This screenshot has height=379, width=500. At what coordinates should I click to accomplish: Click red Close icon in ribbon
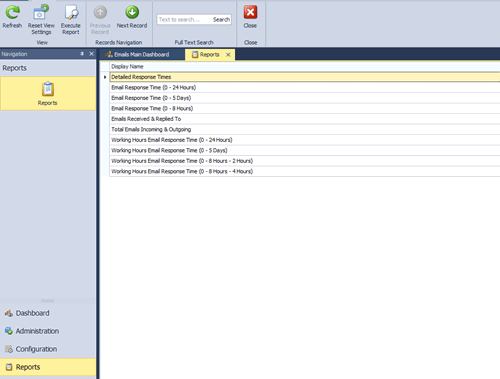pyautogui.click(x=250, y=12)
